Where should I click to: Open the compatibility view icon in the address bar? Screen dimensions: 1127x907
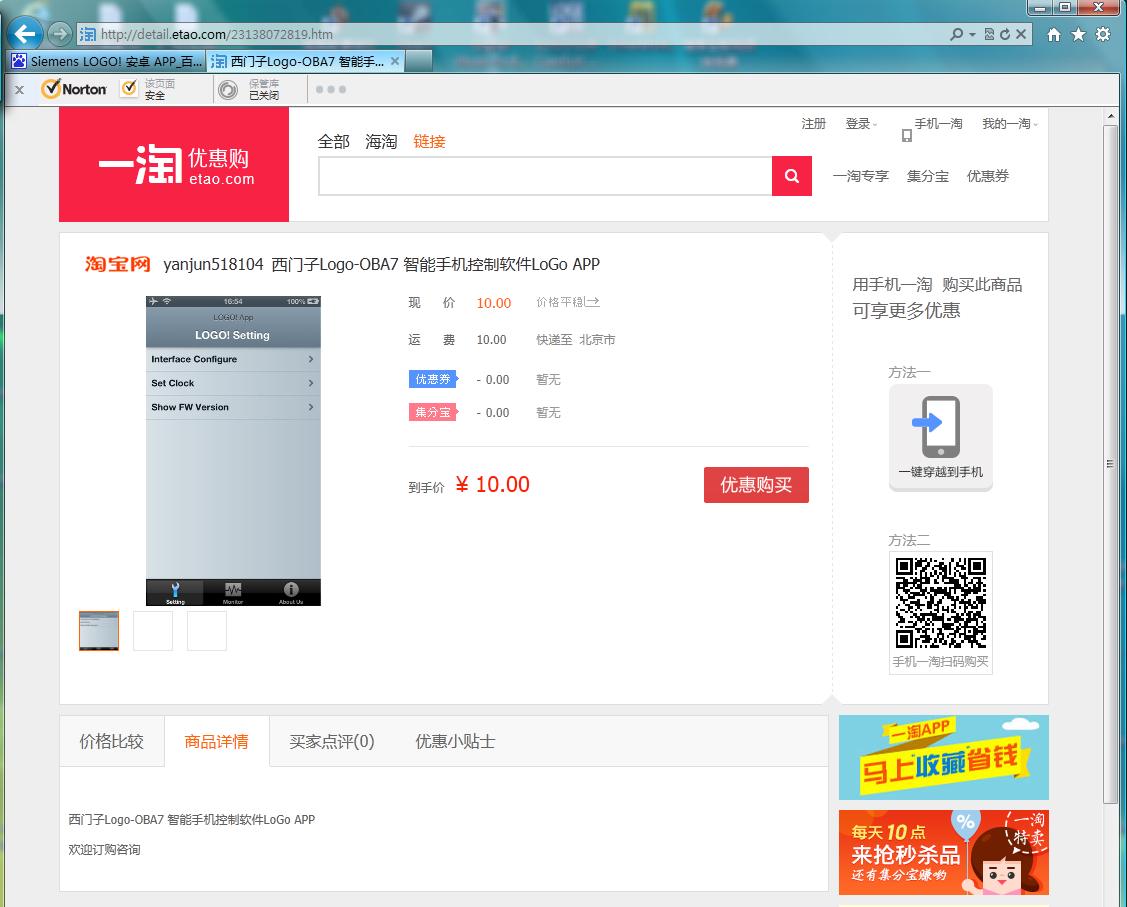click(990, 34)
